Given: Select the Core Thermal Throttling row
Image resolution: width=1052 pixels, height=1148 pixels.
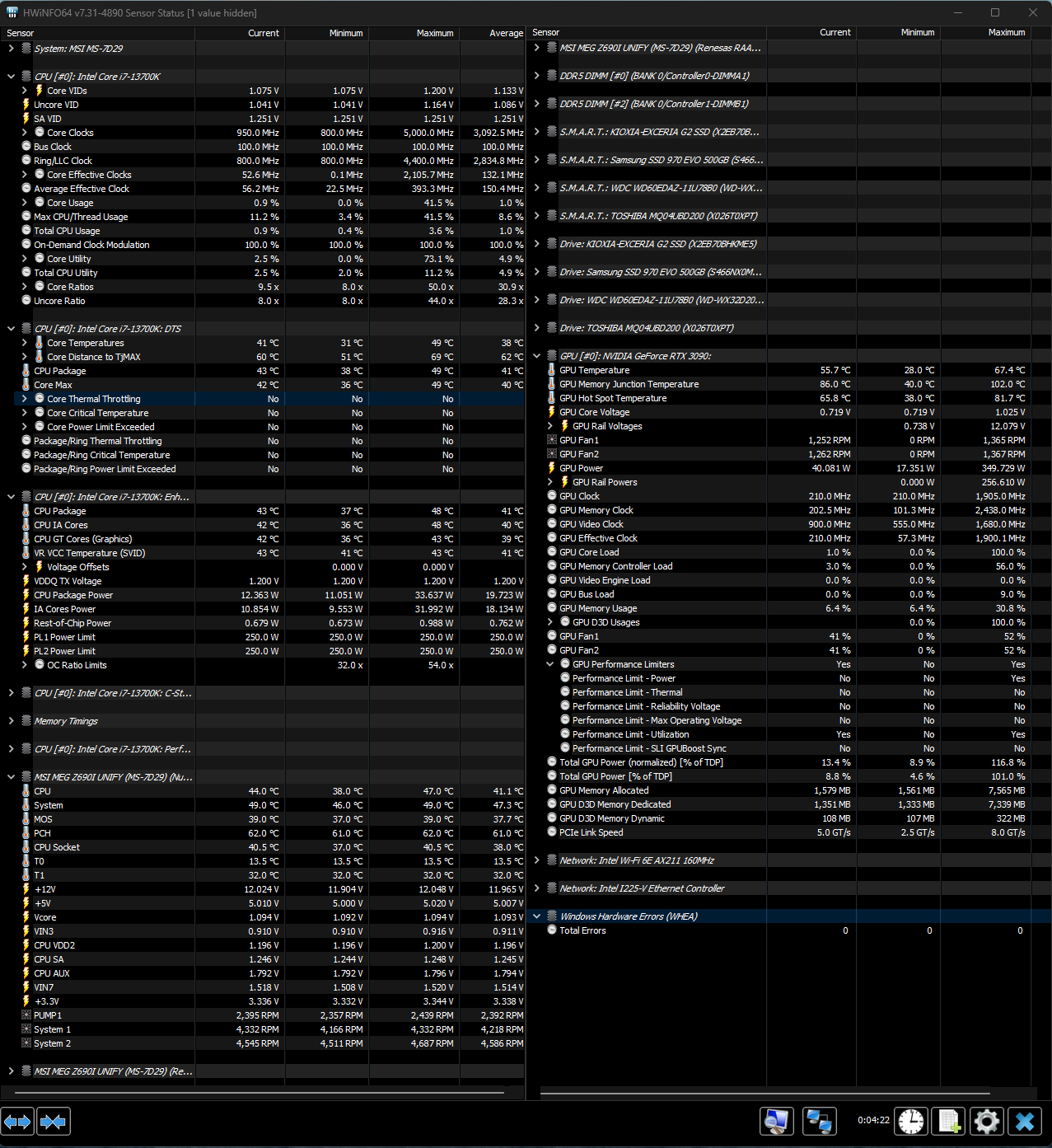Looking at the screenshot, I should pyautogui.click(x=263, y=399).
